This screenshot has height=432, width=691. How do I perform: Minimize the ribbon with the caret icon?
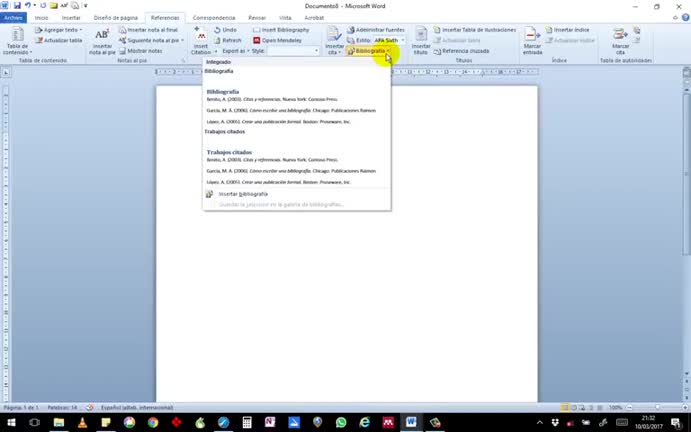(676, 18)
